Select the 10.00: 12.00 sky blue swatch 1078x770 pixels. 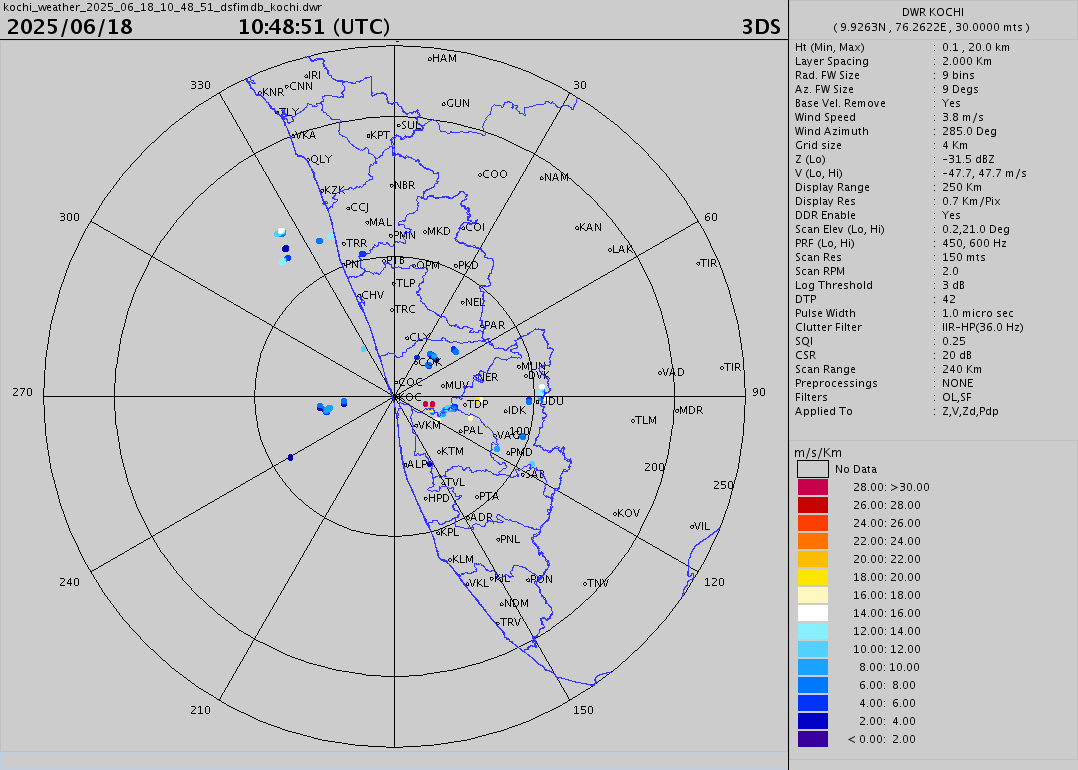pos(813,649)
